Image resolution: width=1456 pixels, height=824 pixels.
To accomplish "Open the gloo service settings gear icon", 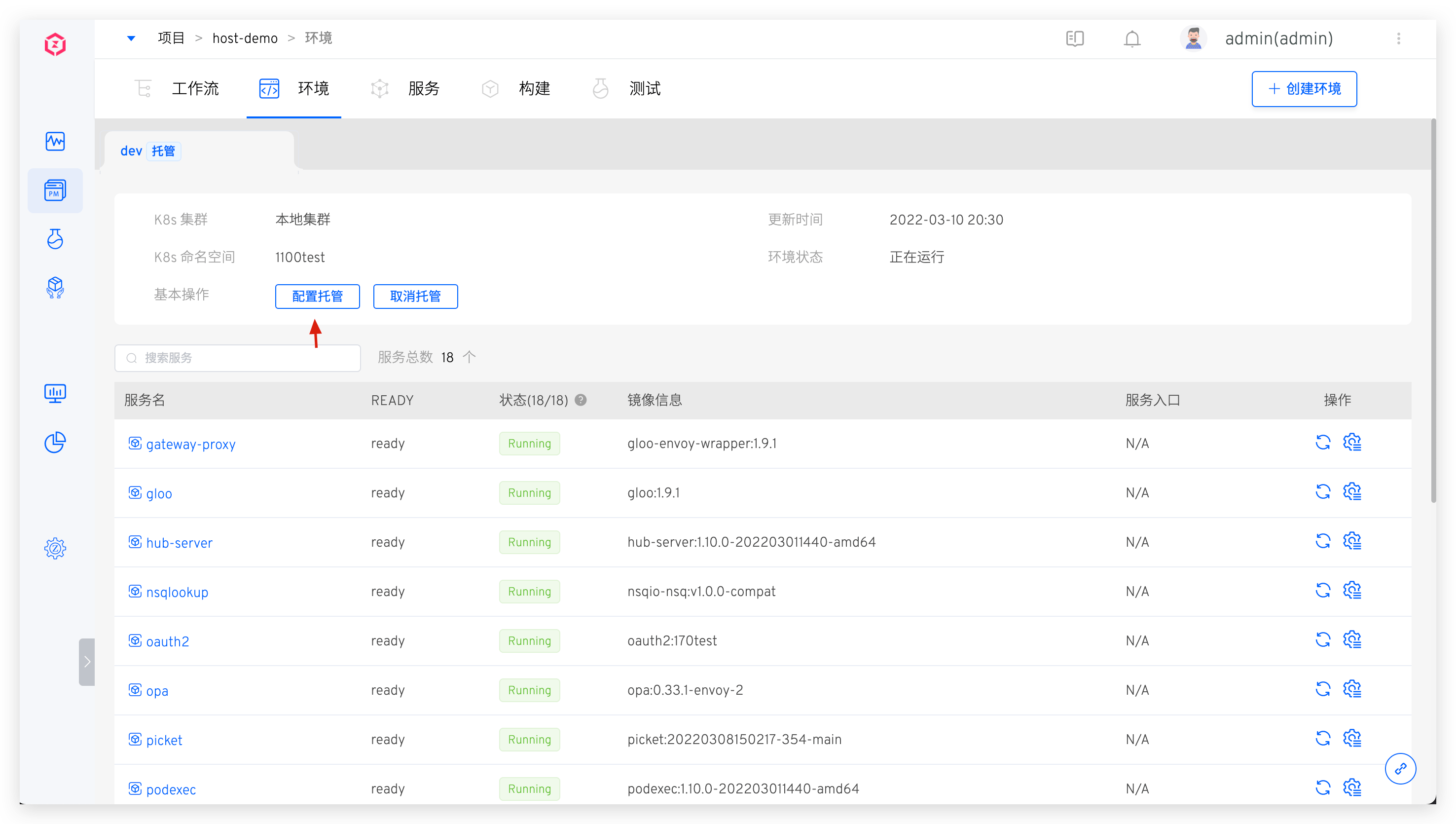I will 1352,492.
